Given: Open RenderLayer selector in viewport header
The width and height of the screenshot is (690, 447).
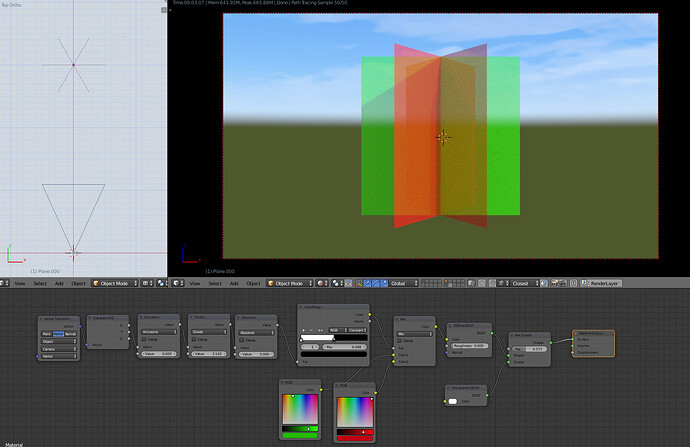Looking at the screenshot, I should coord(601,283).
